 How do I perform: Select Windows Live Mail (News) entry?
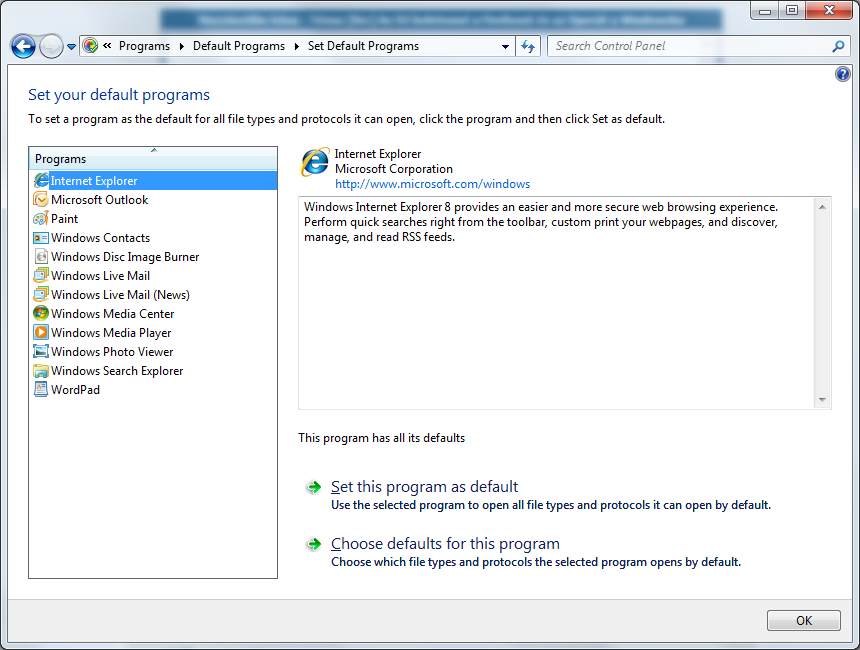click(x=120, y=295)
